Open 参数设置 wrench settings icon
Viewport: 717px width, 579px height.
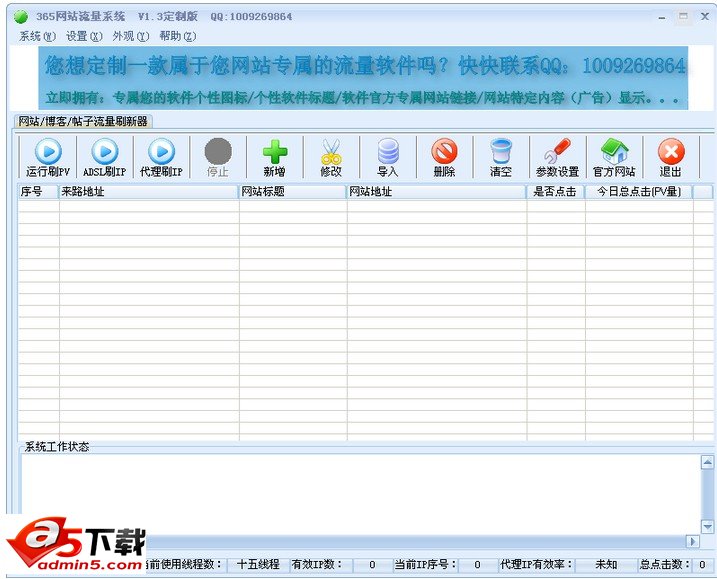pyautogui.click(x=557, y=151)
